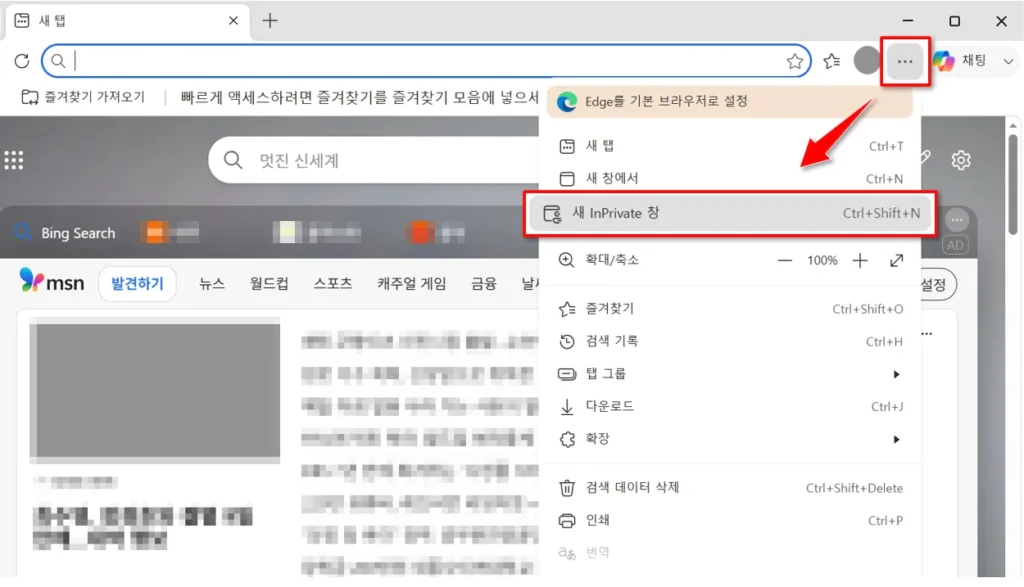Open a new tab with plus button
1024x587 pixels.
click(x=270, y=21)
